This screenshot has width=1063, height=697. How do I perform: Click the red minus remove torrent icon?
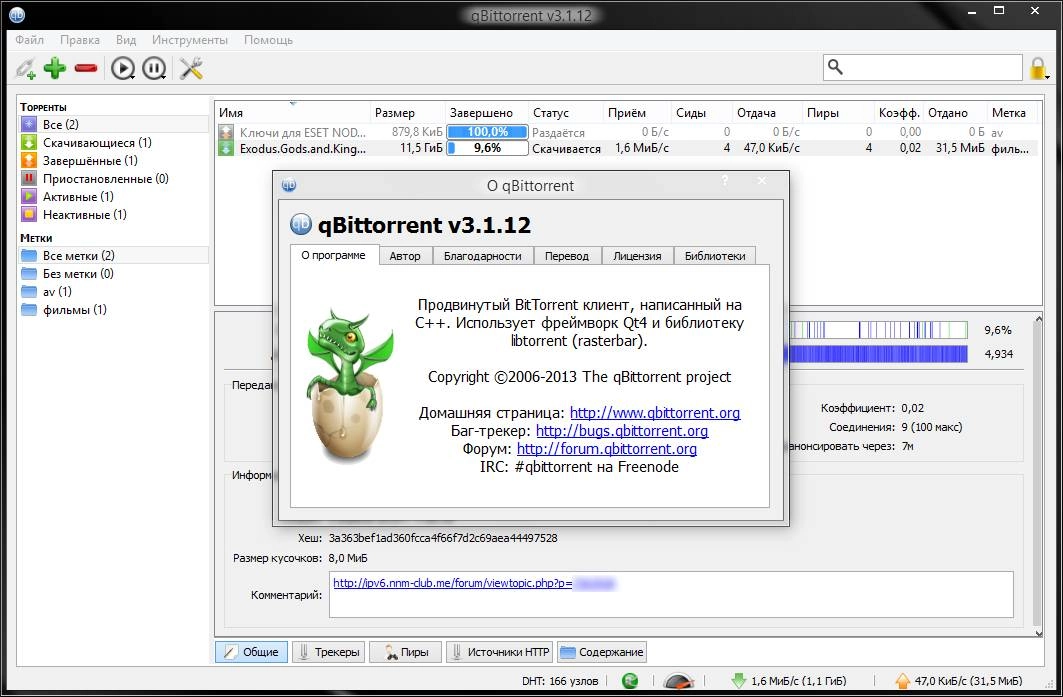click(x=86, y=68)
